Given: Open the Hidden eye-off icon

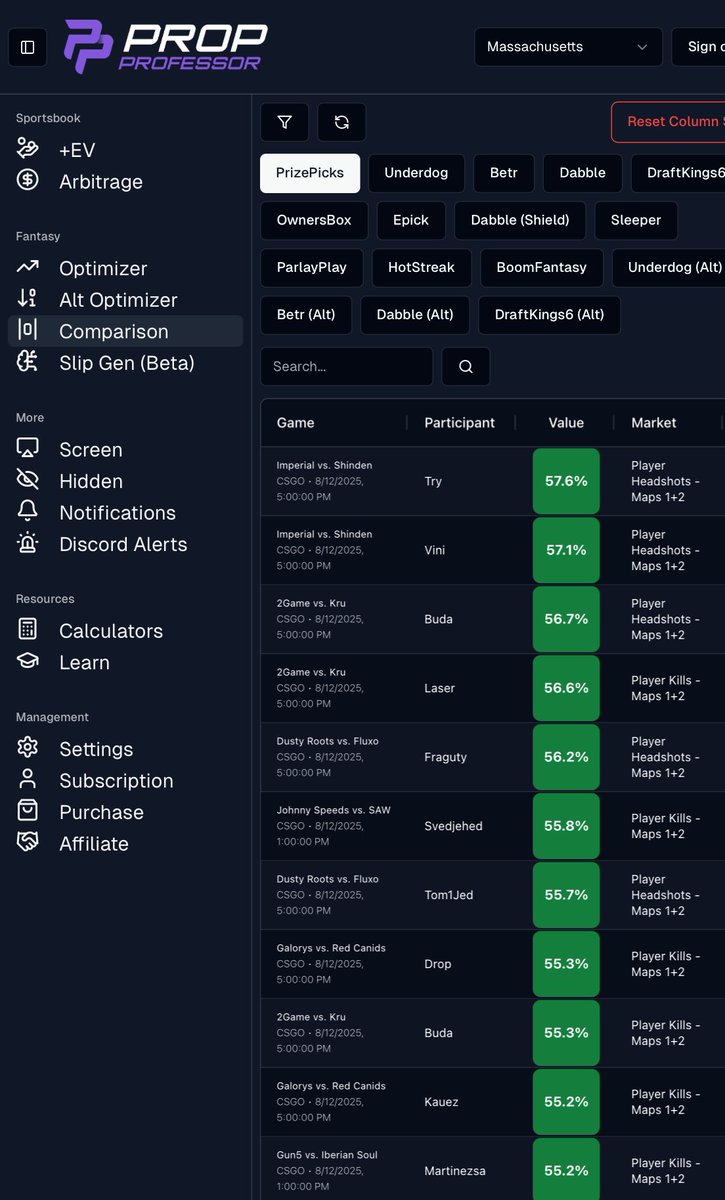Looking at the screenshot, I should (28, 480).
